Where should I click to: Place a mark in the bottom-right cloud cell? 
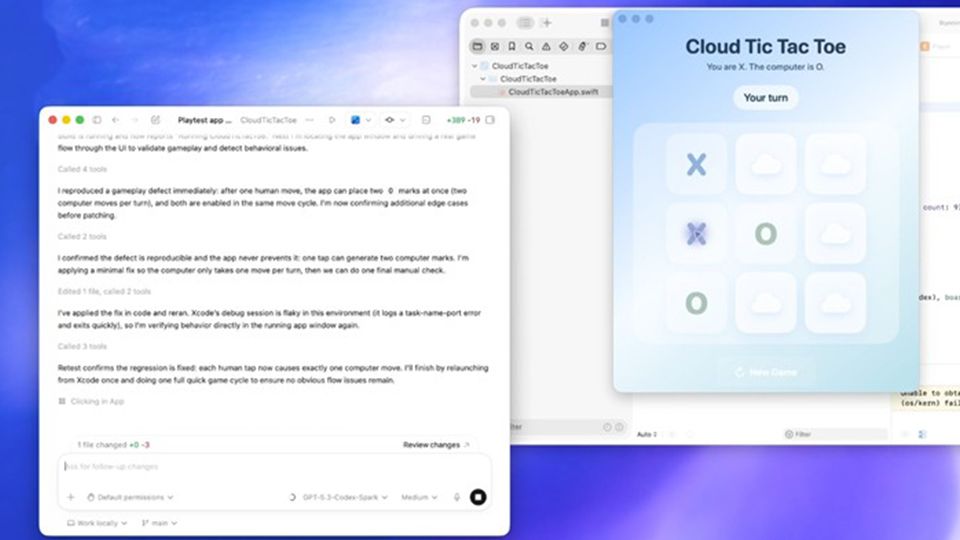tap(835, 303)
